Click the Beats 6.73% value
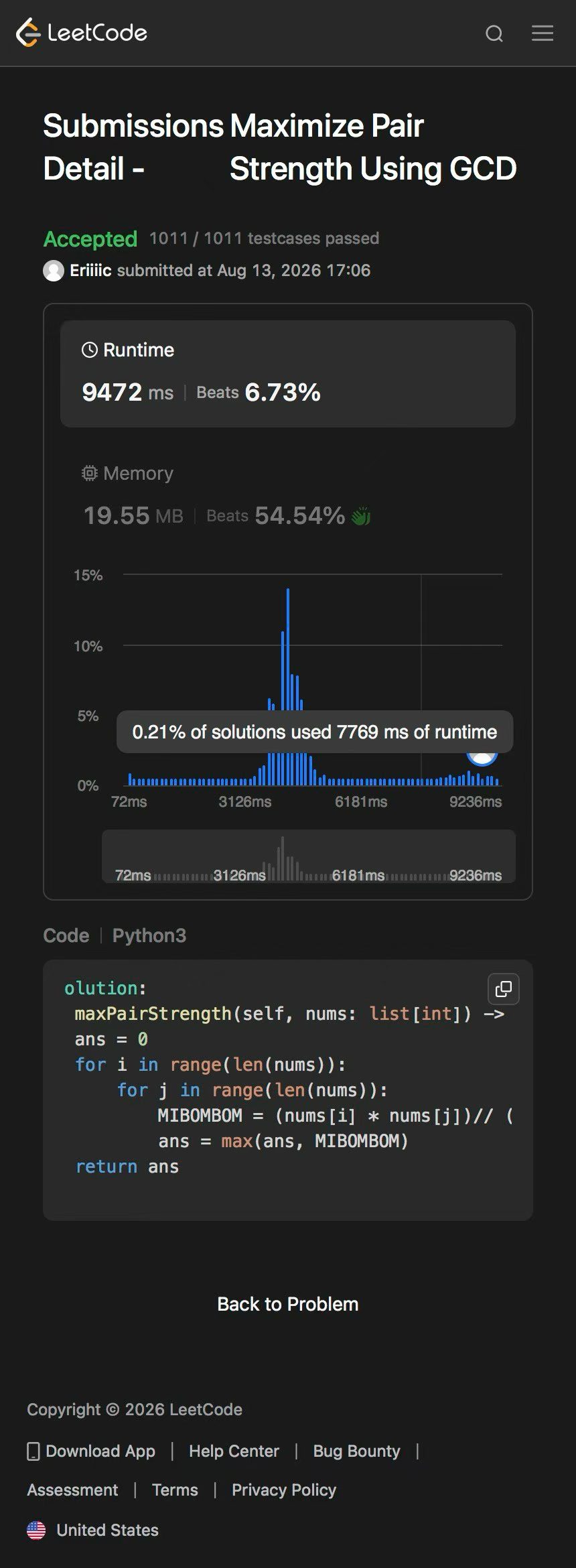The width and height of the screenshot is (576, 1568). 259,393
